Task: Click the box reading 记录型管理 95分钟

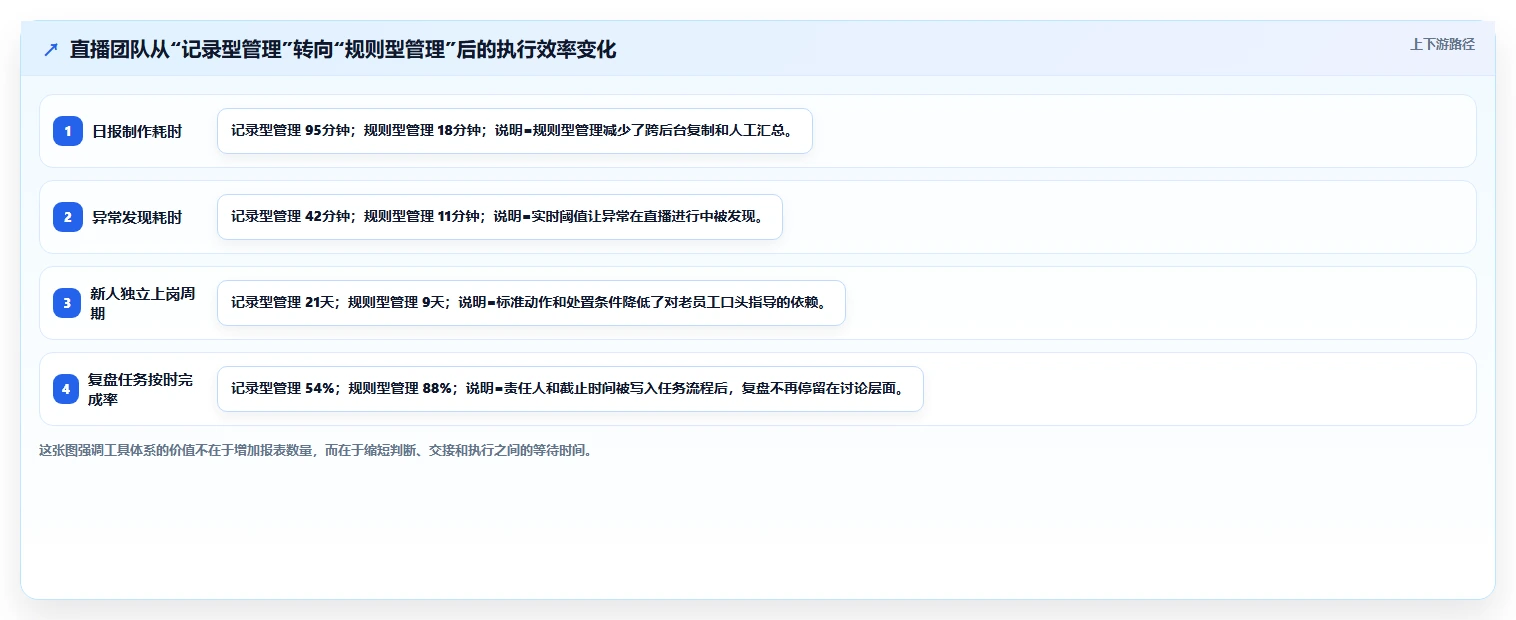Action: (x=515, y=131)
